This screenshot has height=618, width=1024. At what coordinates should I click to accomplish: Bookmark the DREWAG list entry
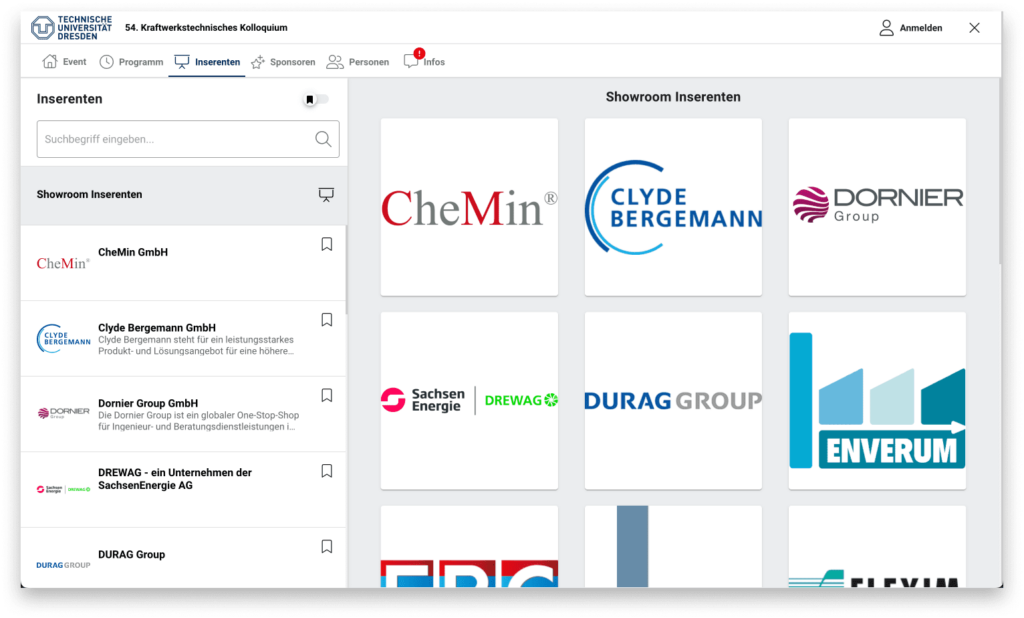point(326,471)
